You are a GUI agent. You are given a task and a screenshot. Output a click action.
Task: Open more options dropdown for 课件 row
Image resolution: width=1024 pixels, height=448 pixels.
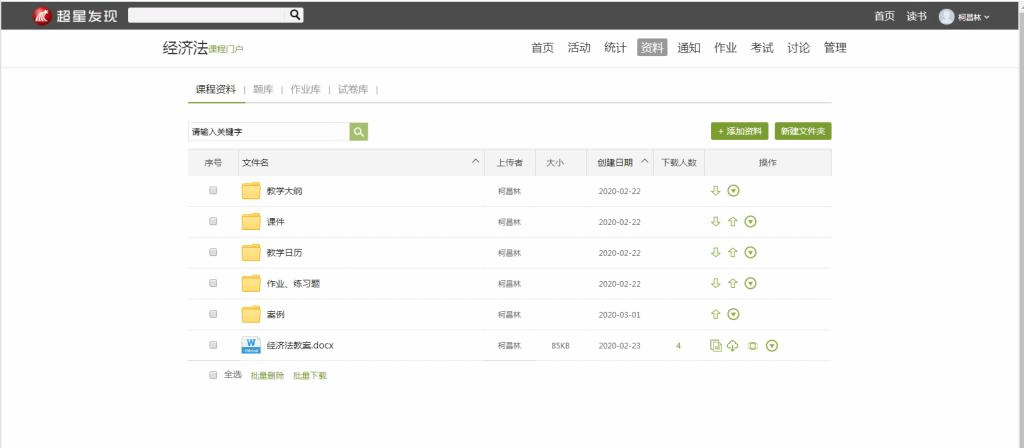pos(751,222)
